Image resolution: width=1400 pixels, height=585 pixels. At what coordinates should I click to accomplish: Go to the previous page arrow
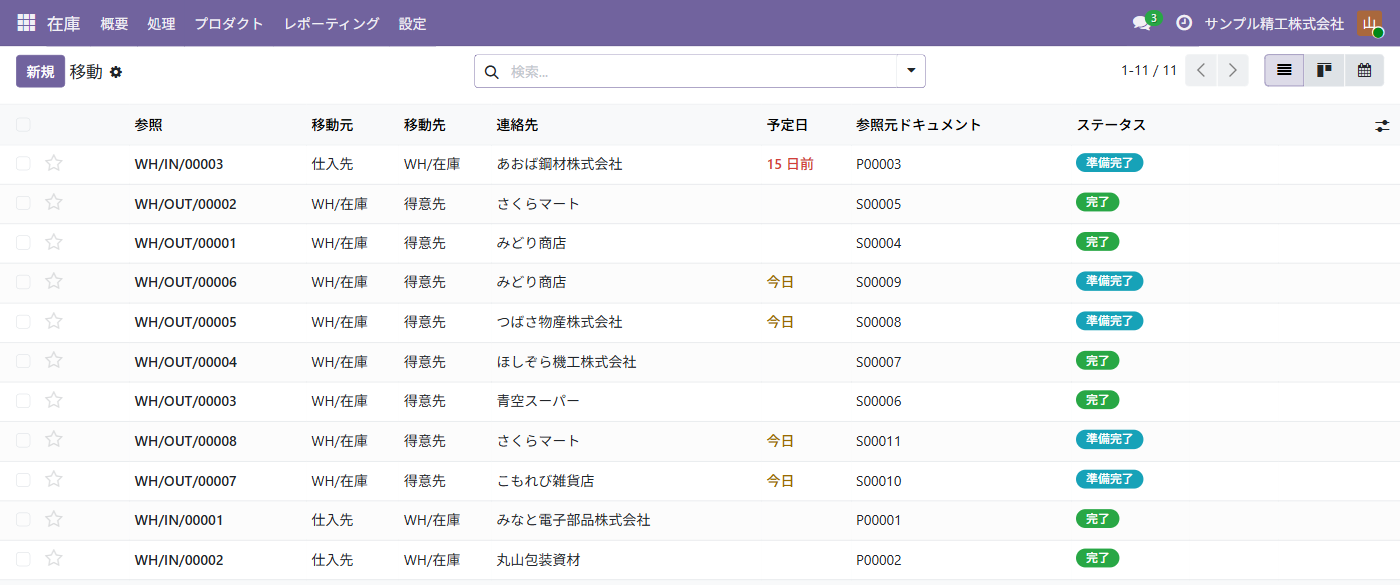[x=1201, y=71]
